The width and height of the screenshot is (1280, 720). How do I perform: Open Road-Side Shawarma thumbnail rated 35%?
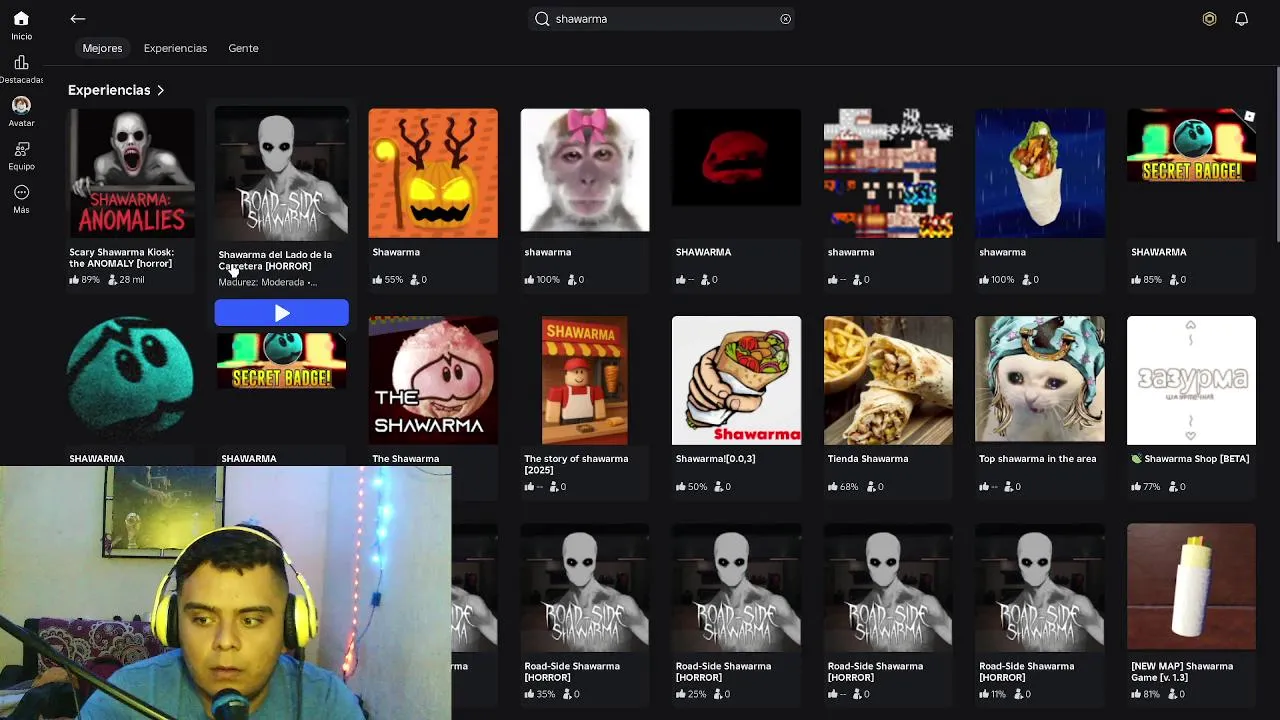585,587
